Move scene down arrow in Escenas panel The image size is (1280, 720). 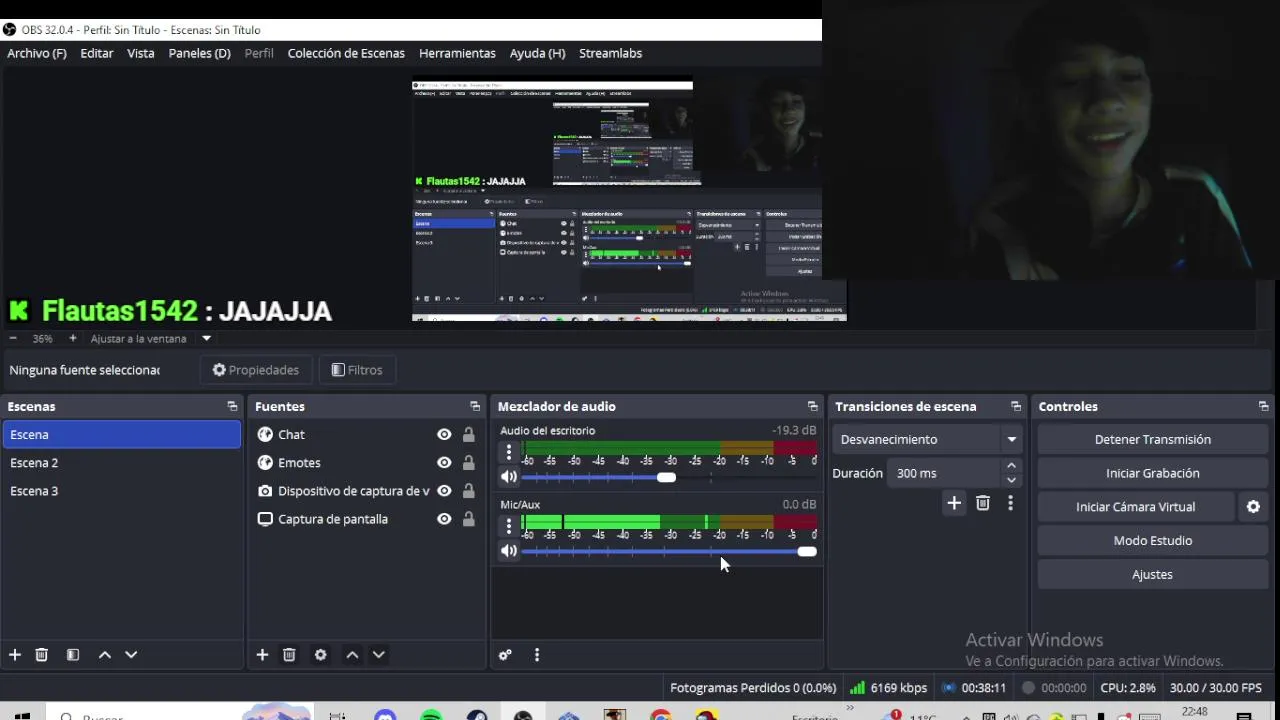[x=131, y=655]
